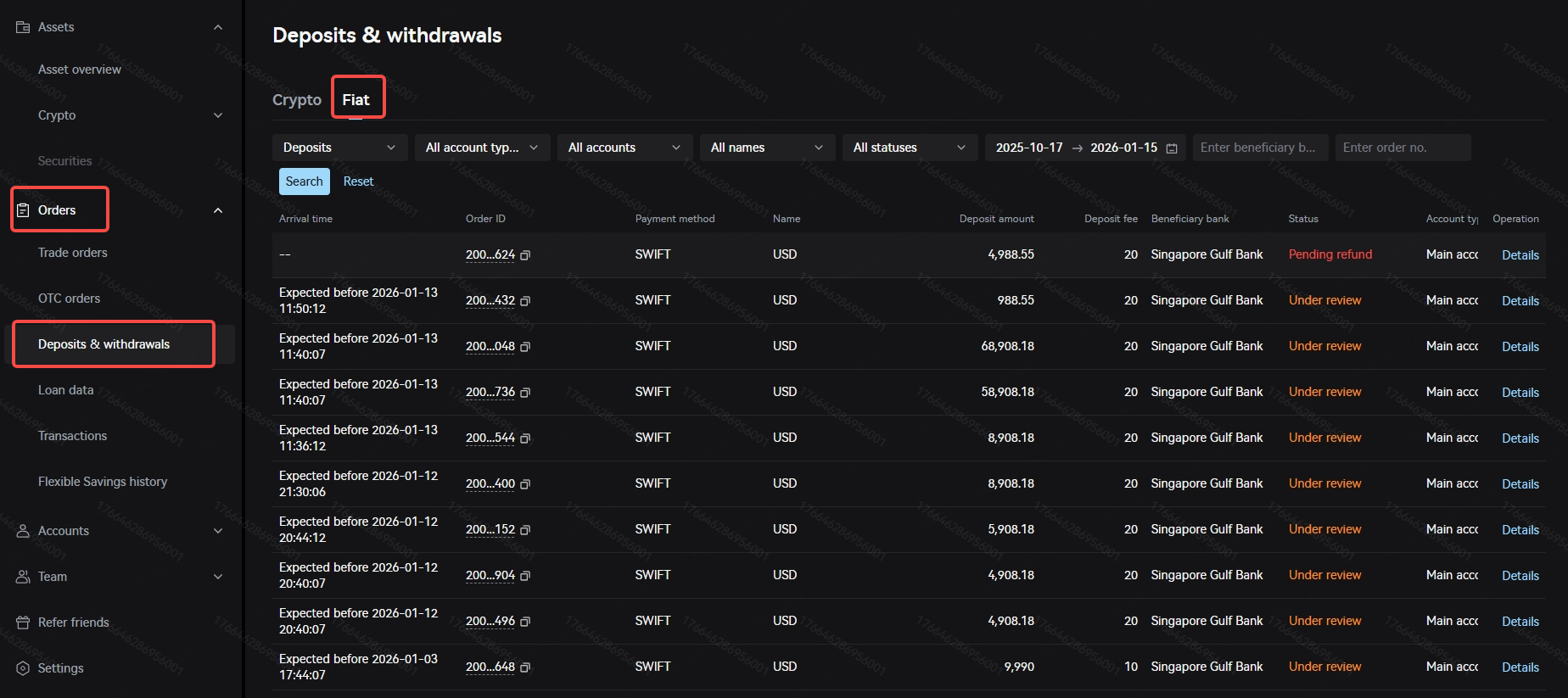This screenshot has width=1568, height=698.
Task: Open the All accounts dropdown filter
Action: (x=624, y=148)
